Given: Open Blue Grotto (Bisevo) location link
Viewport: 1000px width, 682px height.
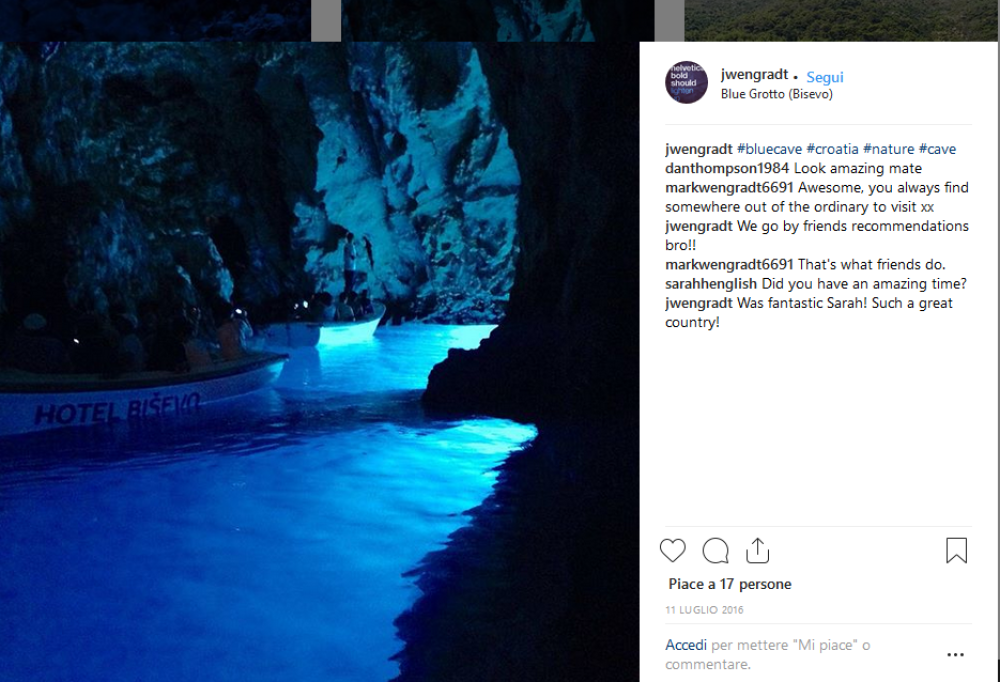Looking at the screenshot, I should pos(777,94).
